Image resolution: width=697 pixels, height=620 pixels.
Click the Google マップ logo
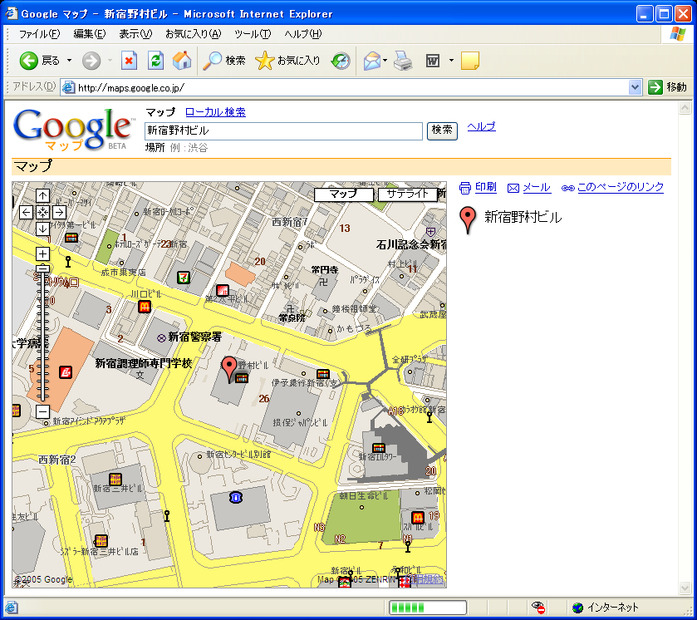74,130
